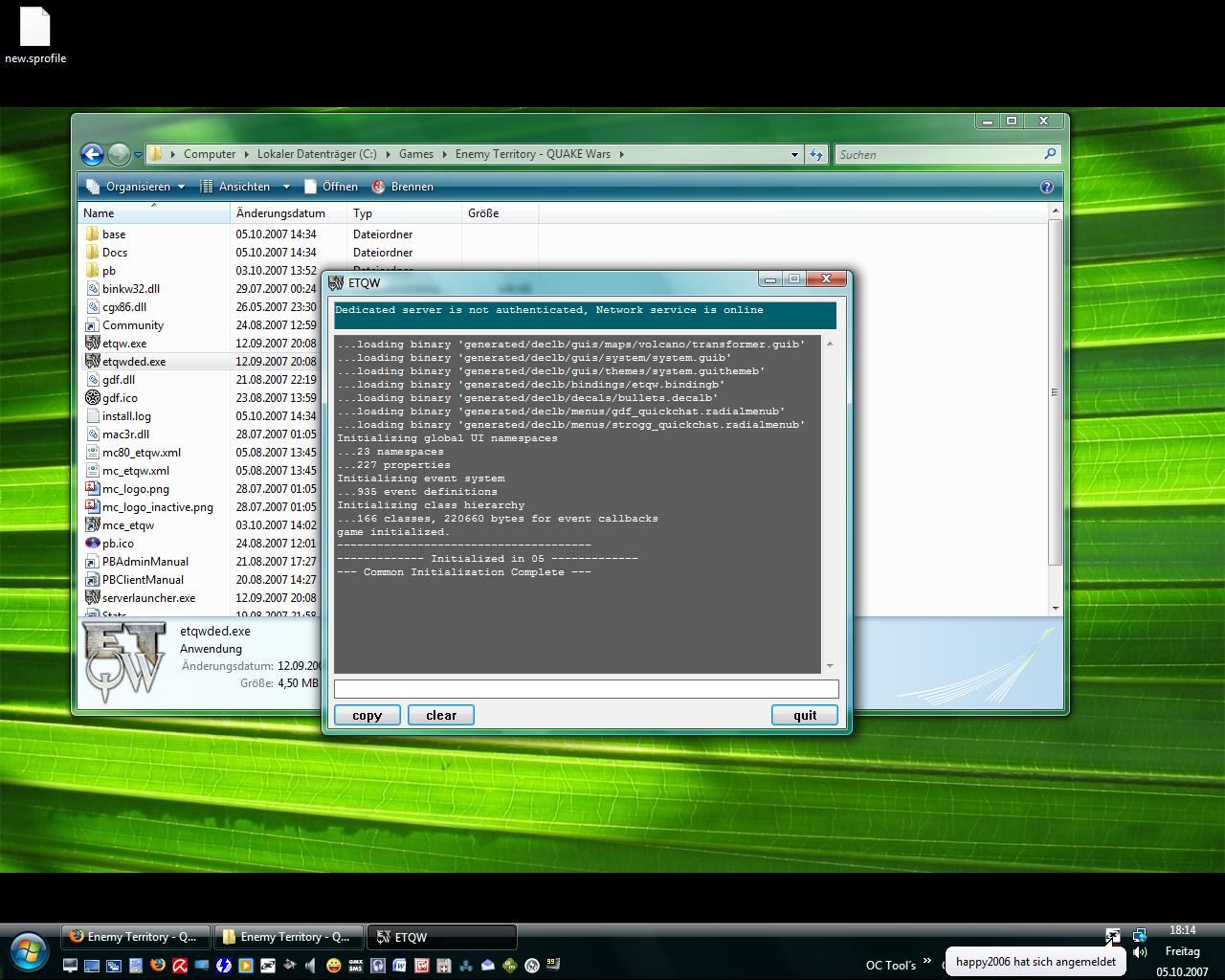Screen dimensions: 1225x980
Task: Click ETQW console log scroll-down arrow
Action: (x=830, y=666)
